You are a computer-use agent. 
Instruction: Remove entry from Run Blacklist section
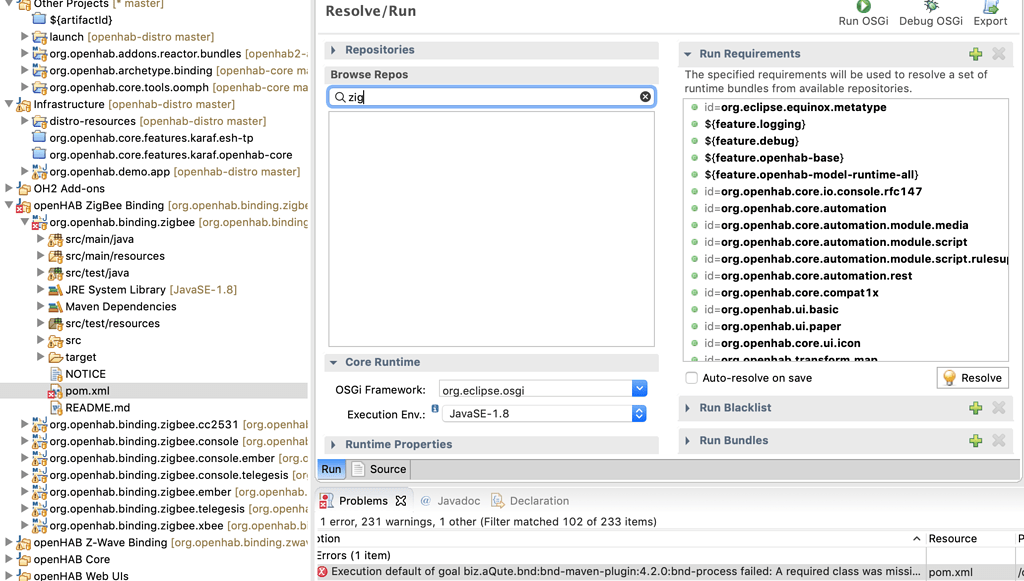click(x=999, y=408)
